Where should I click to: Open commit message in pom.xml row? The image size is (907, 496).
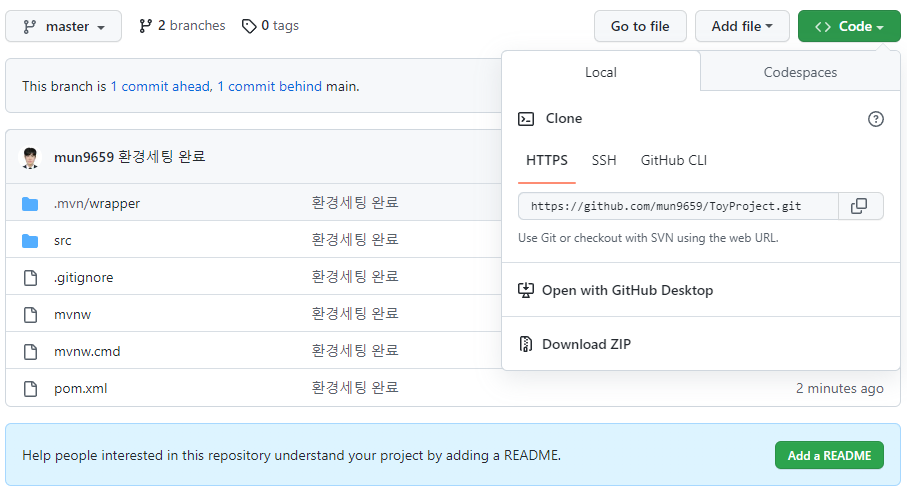[355, 388]
